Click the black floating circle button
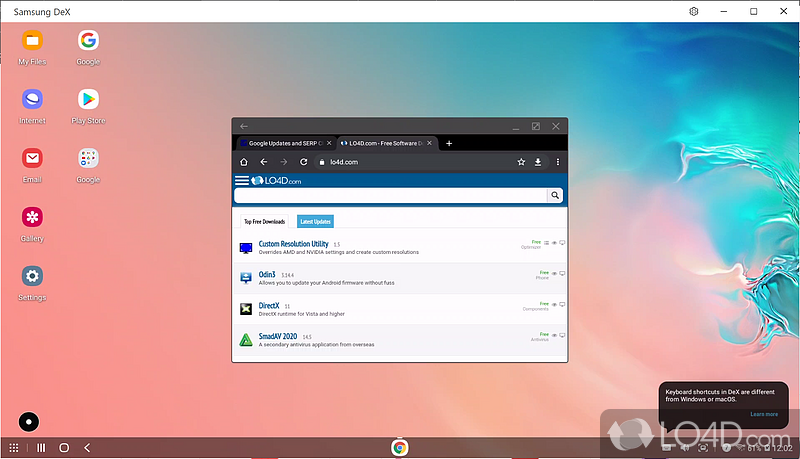 [29, 422]
